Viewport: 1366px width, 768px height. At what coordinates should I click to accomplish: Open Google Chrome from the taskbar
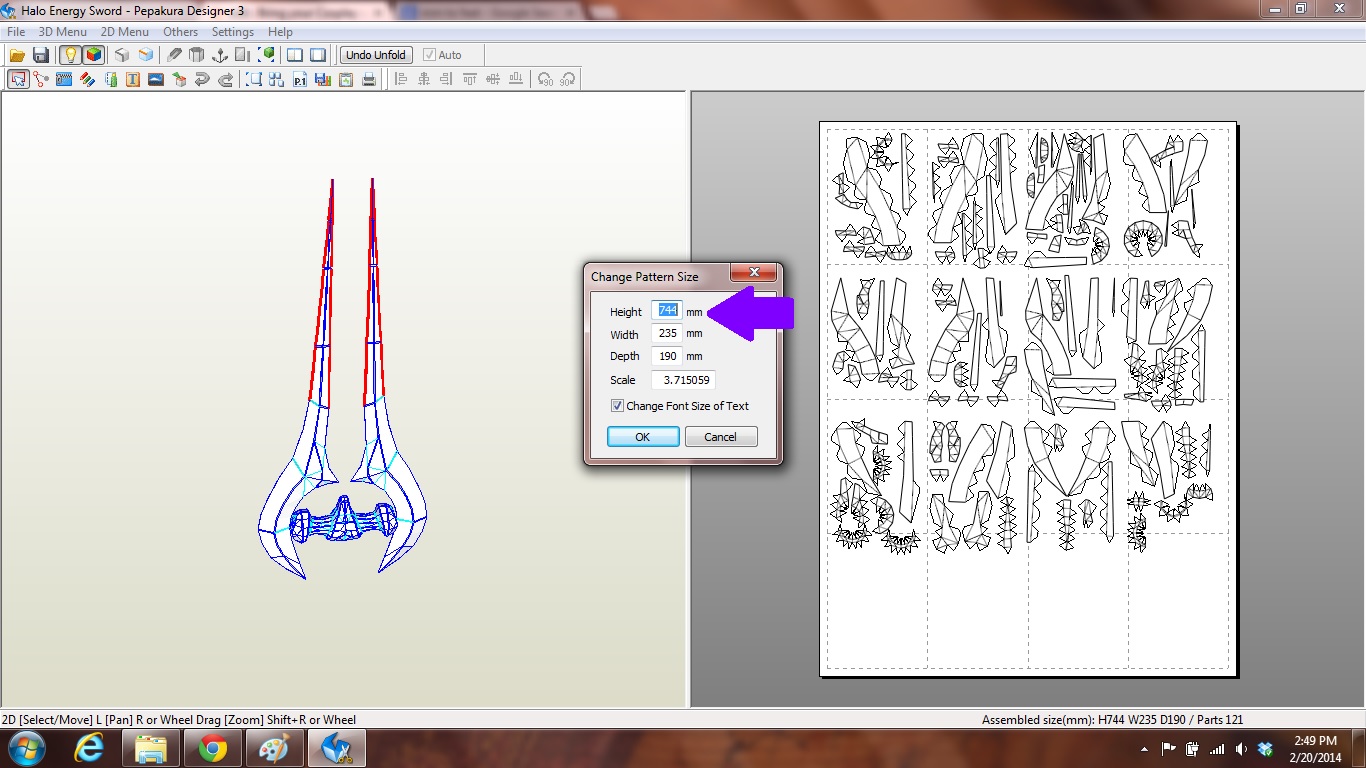[213, 748]
